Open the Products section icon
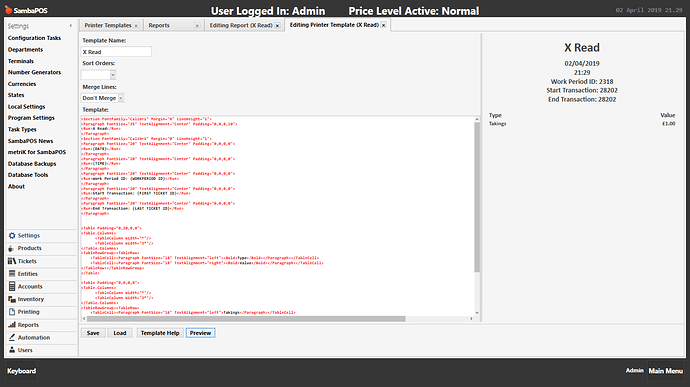 coord(11,248)
